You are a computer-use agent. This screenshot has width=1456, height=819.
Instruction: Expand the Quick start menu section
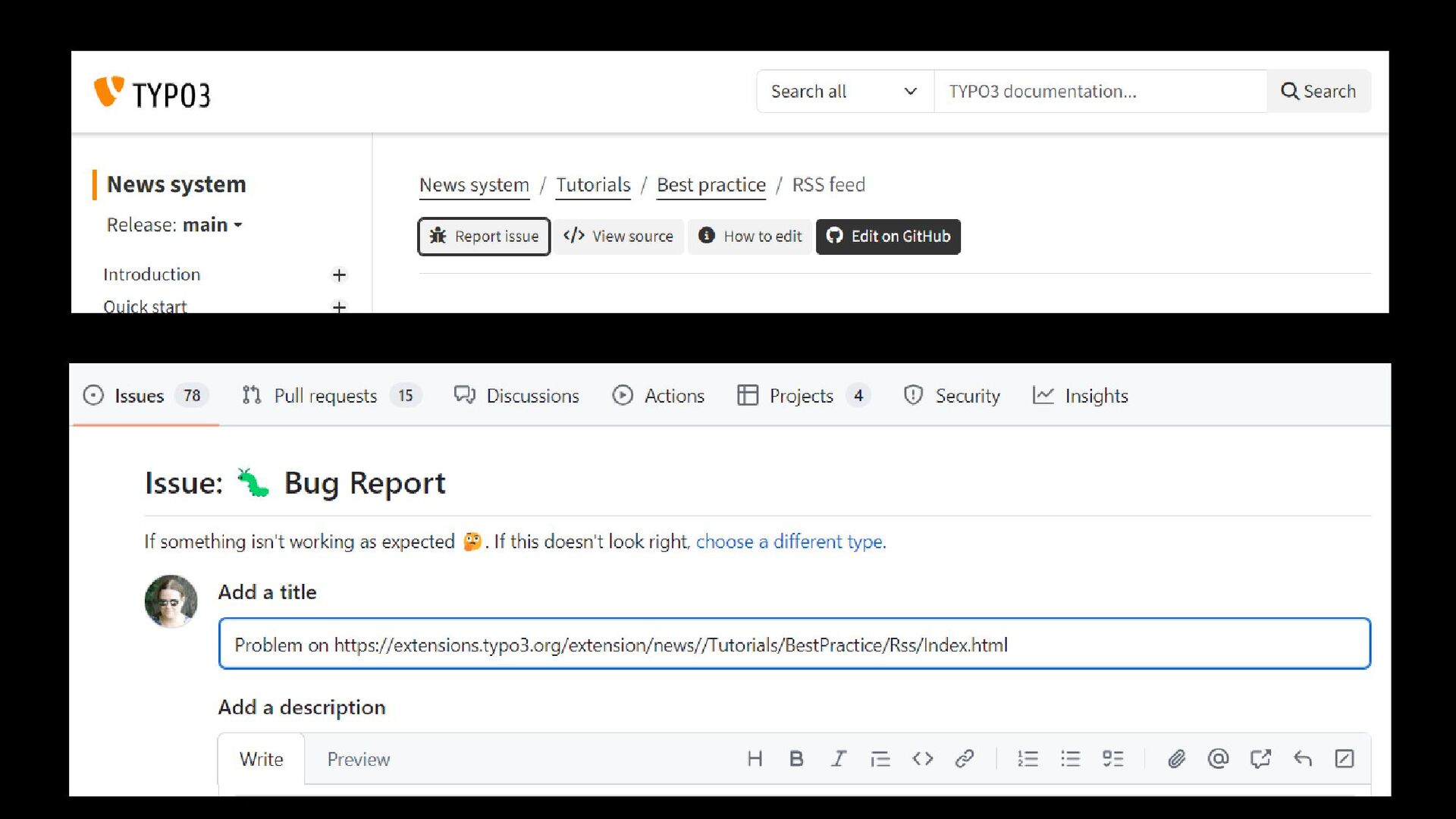[339, 306]
